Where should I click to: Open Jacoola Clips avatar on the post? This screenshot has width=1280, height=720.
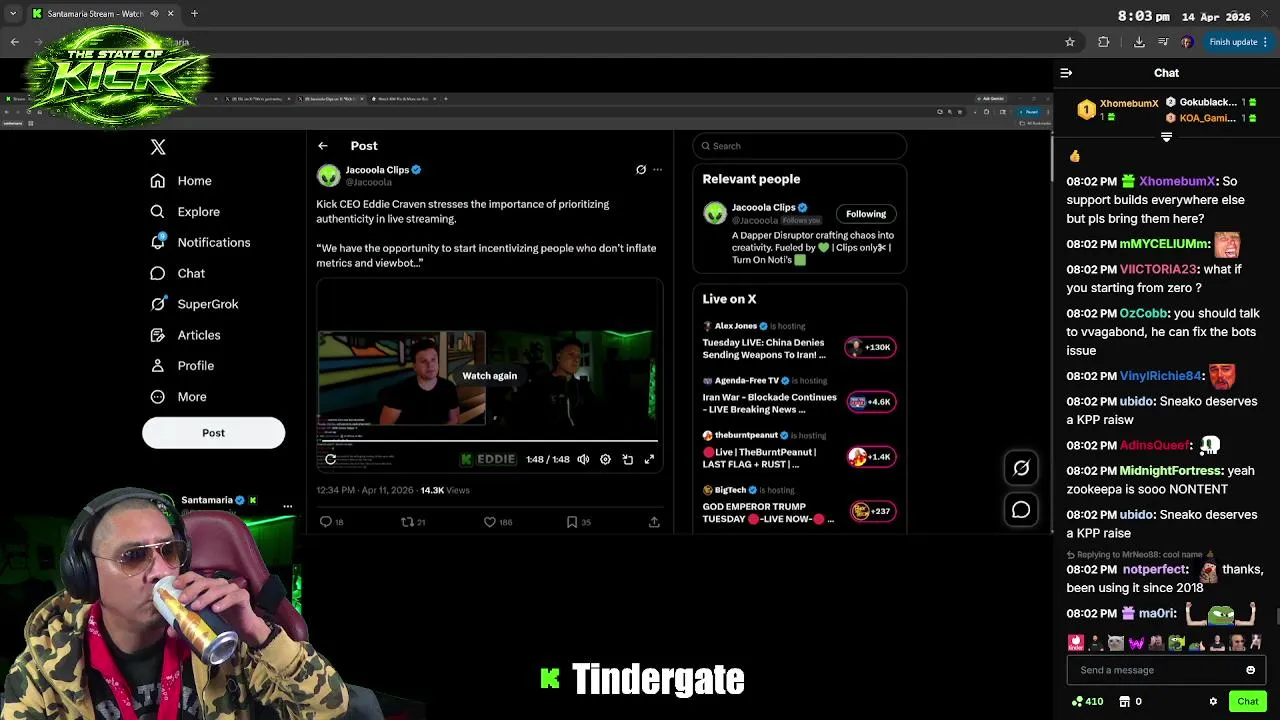coord(328,176)
